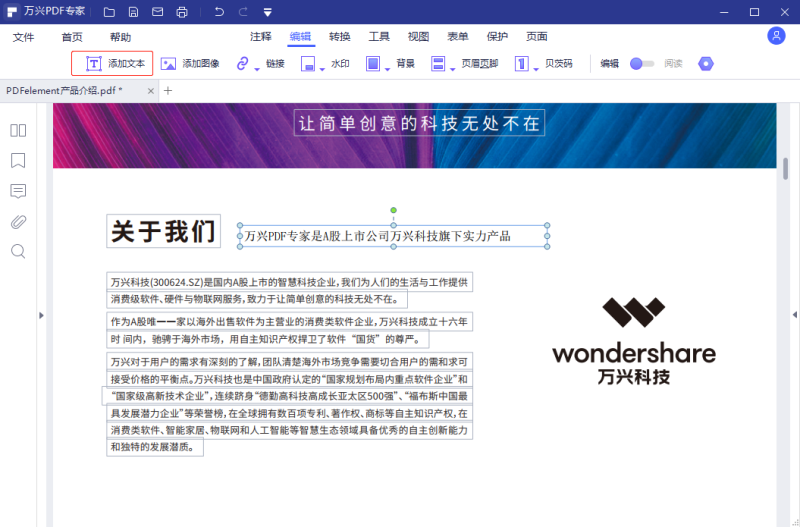Screen dimensions: 800x527
Task: Click the line starting 时 间内，驰骋于海外市场
Action: click(x=267, y=339)
